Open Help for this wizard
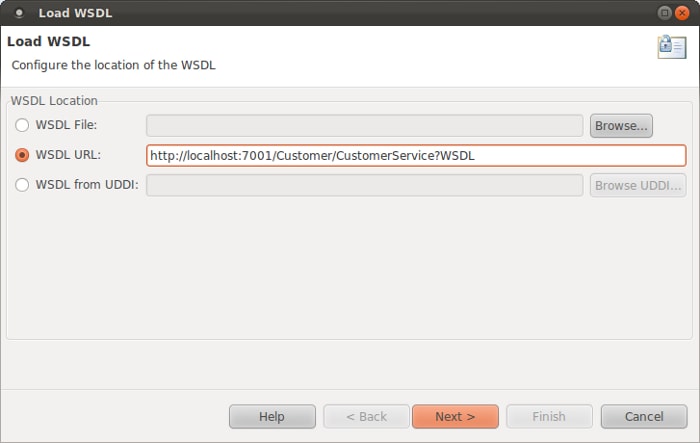 [x=272, y=416]
